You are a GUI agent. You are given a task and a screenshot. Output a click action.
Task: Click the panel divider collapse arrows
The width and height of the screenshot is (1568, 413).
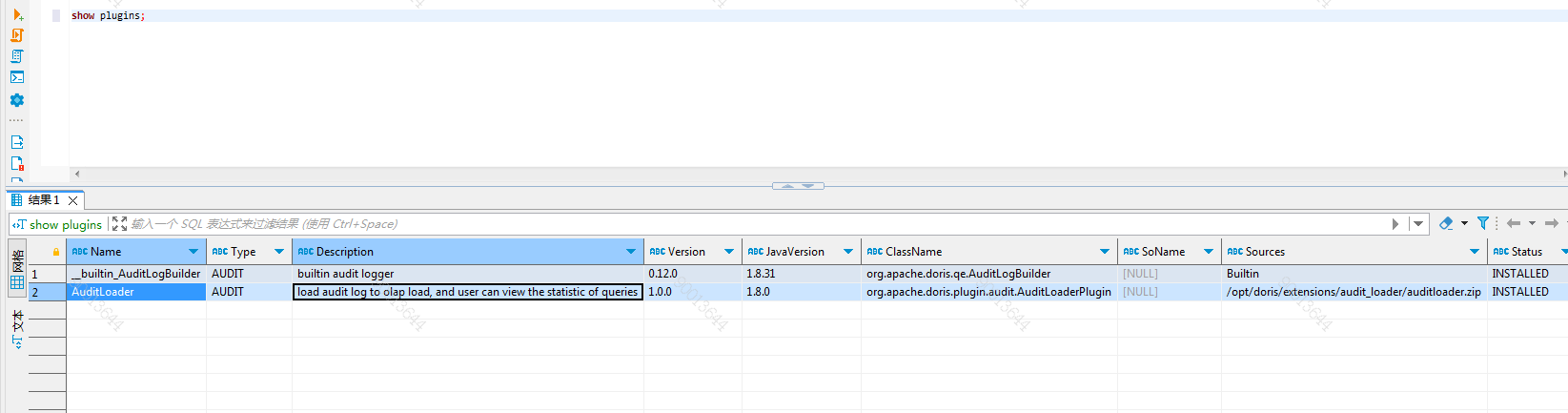pyautogui.click(x=798, y=186)
